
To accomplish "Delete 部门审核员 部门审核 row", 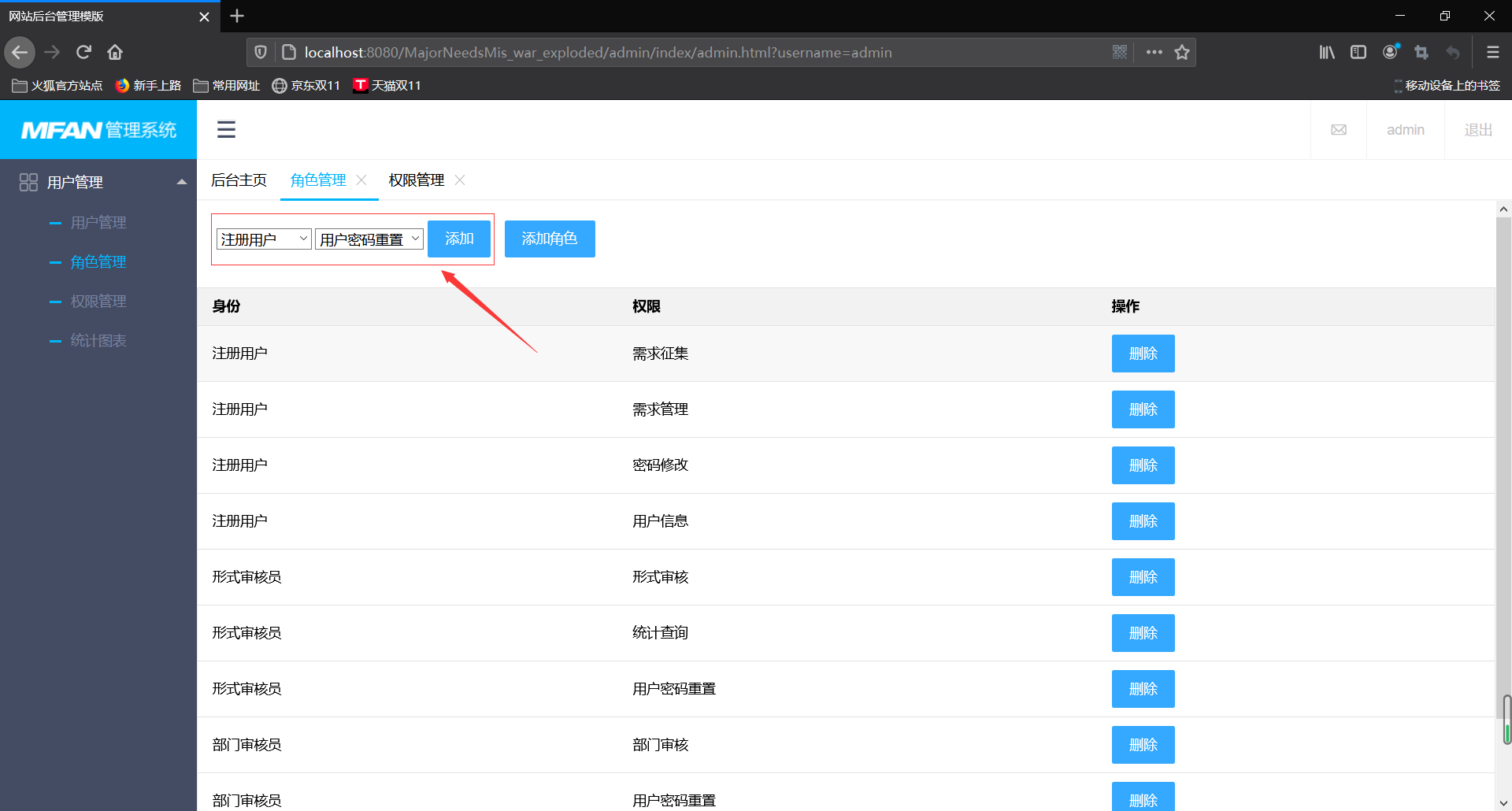I will click(x=1143, y=745).
